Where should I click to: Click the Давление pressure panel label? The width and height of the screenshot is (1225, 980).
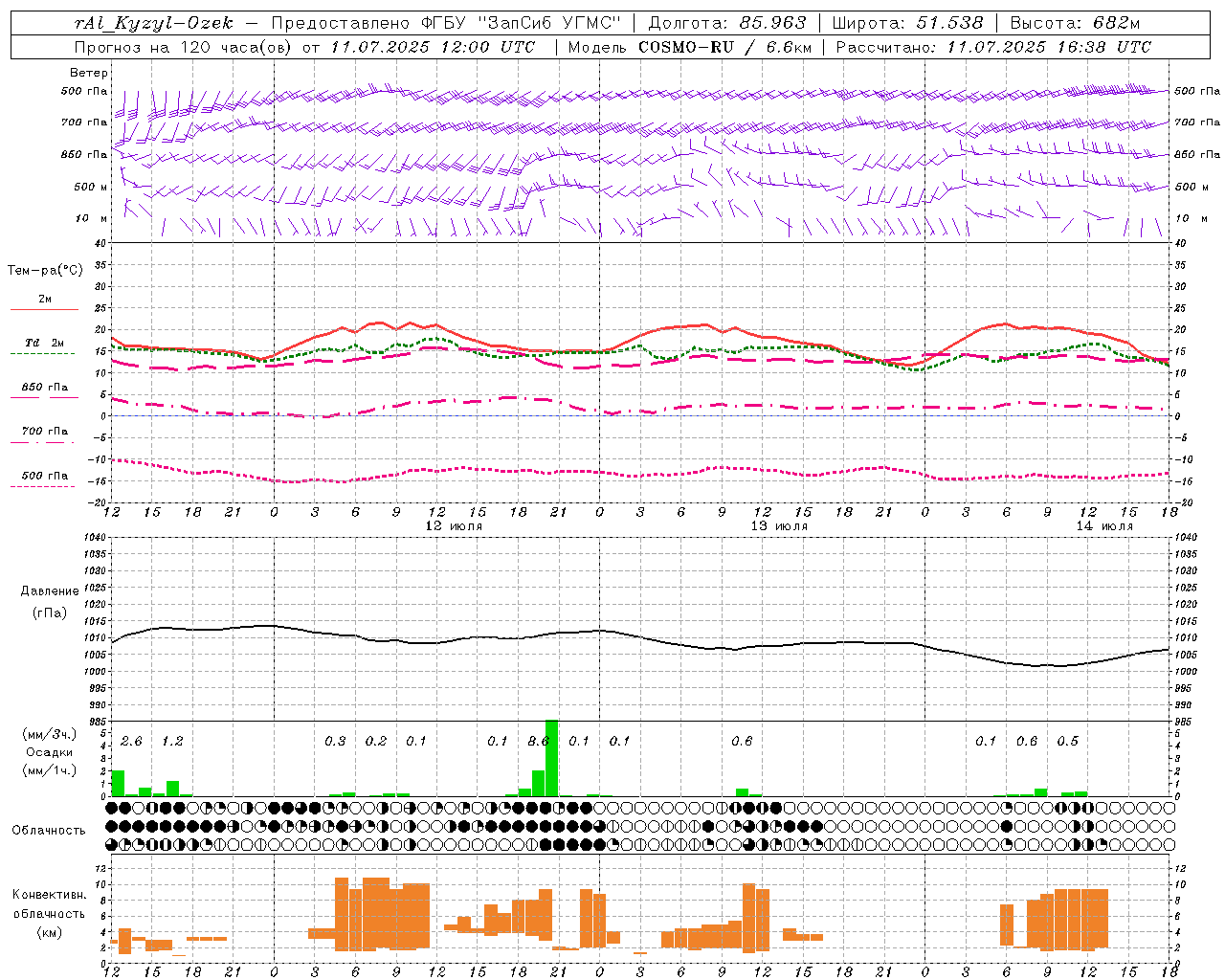pyautogui.click(x=49, y=591)
